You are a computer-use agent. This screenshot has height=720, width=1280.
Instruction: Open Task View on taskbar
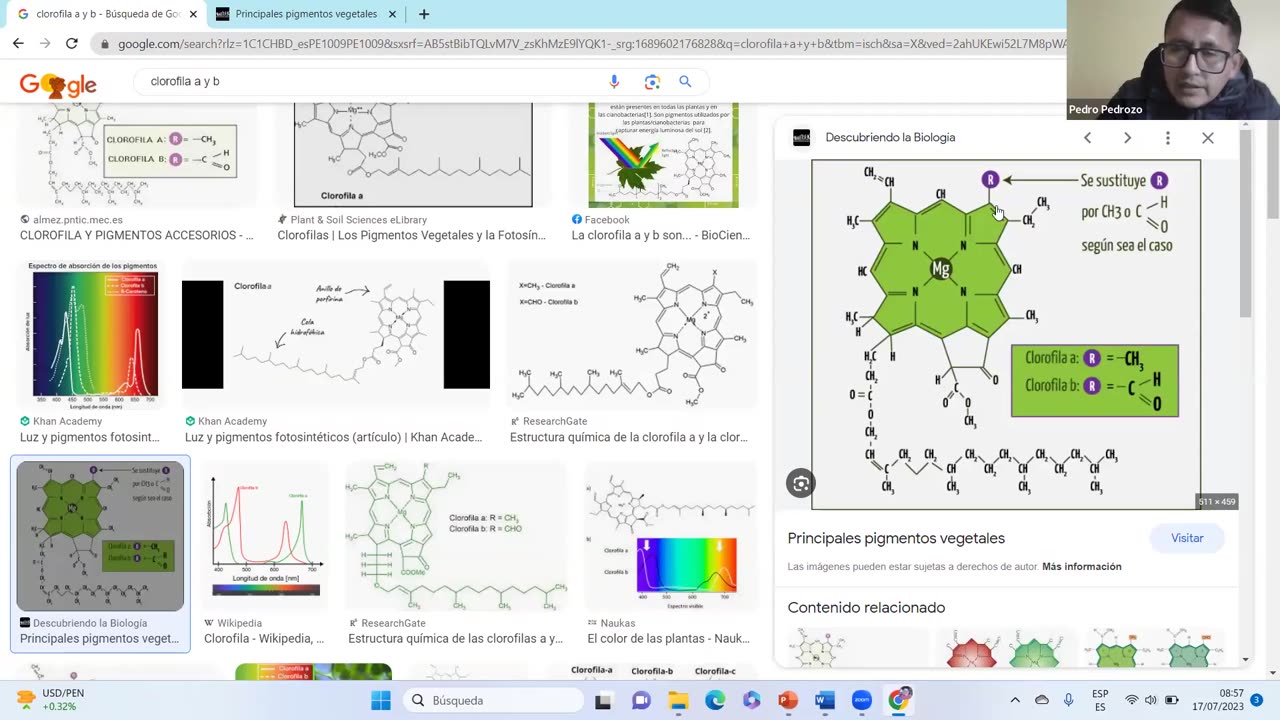[x=603, y=700]
